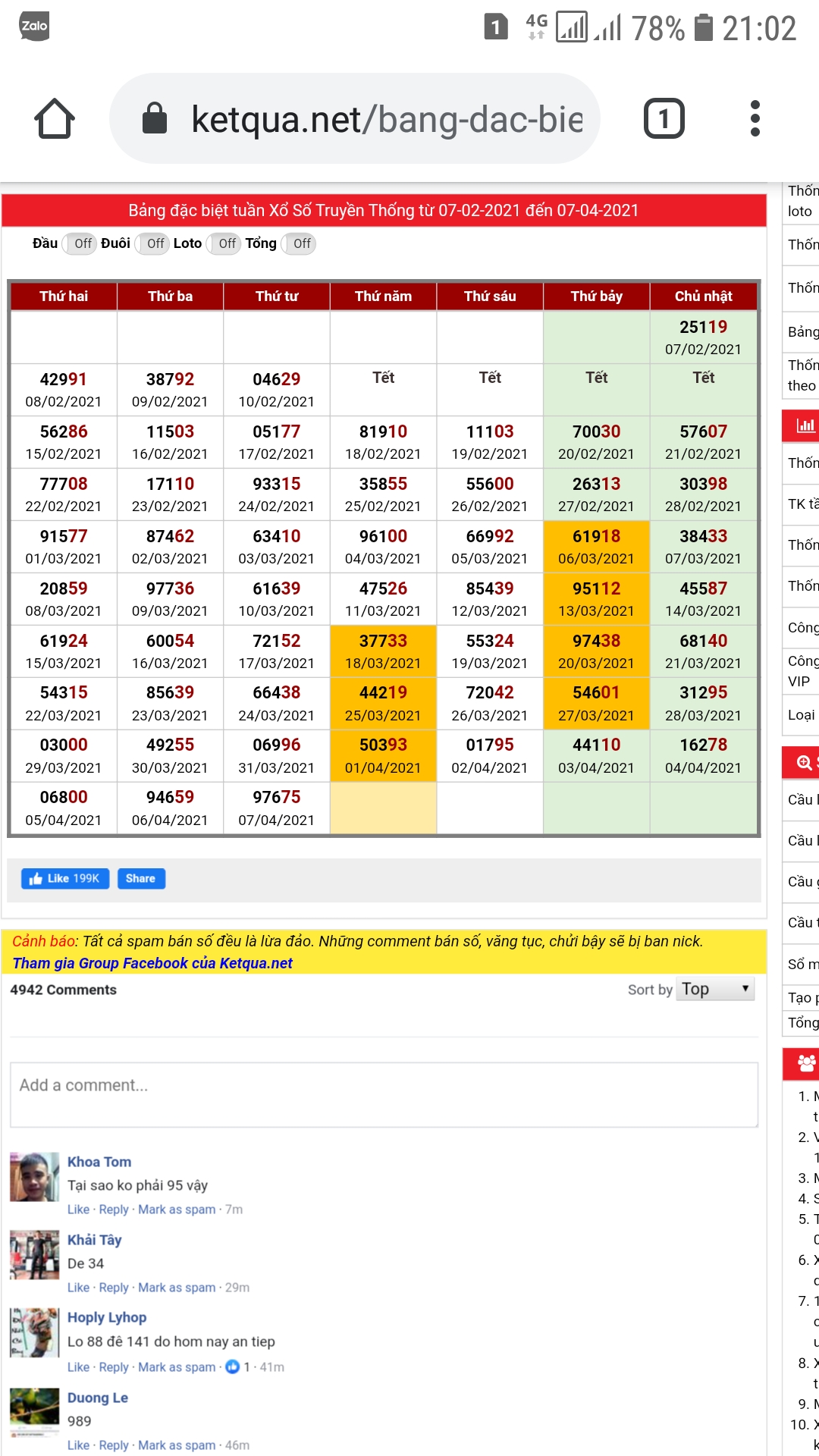Reply to Khoa Tom's comment

pos(114,1210)
